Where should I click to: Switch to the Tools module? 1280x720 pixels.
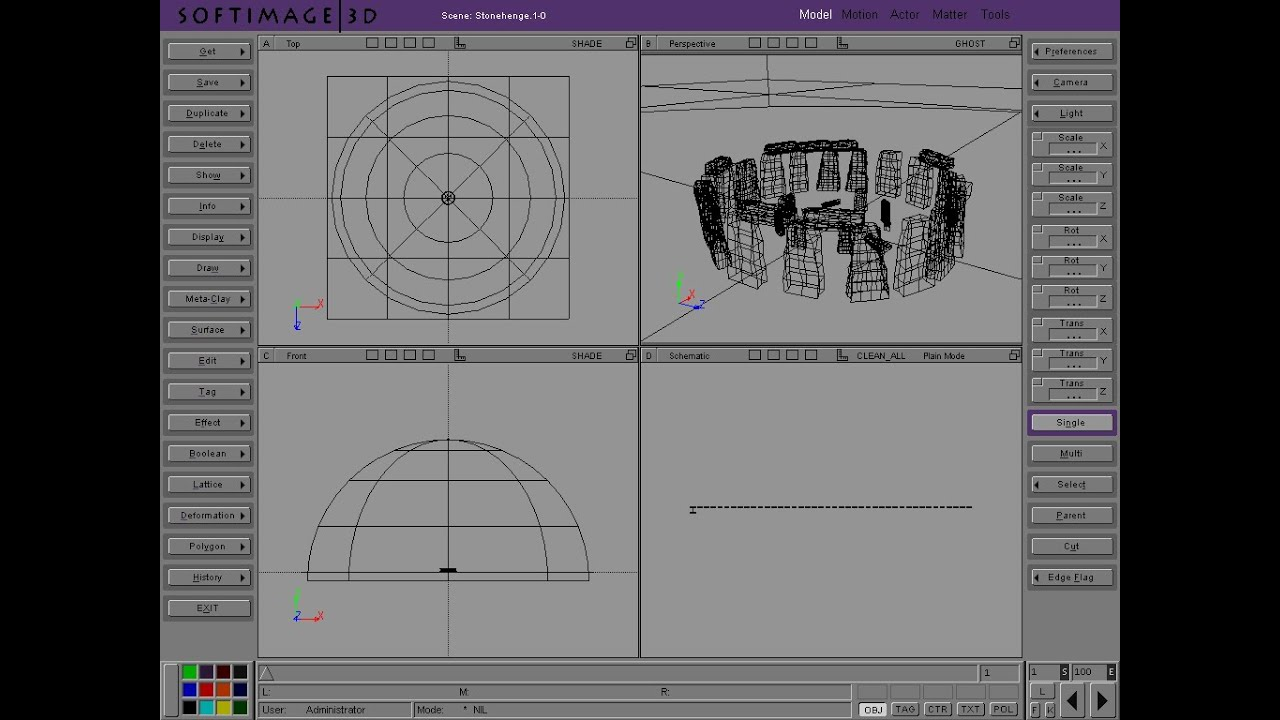(x=995, y=14)
